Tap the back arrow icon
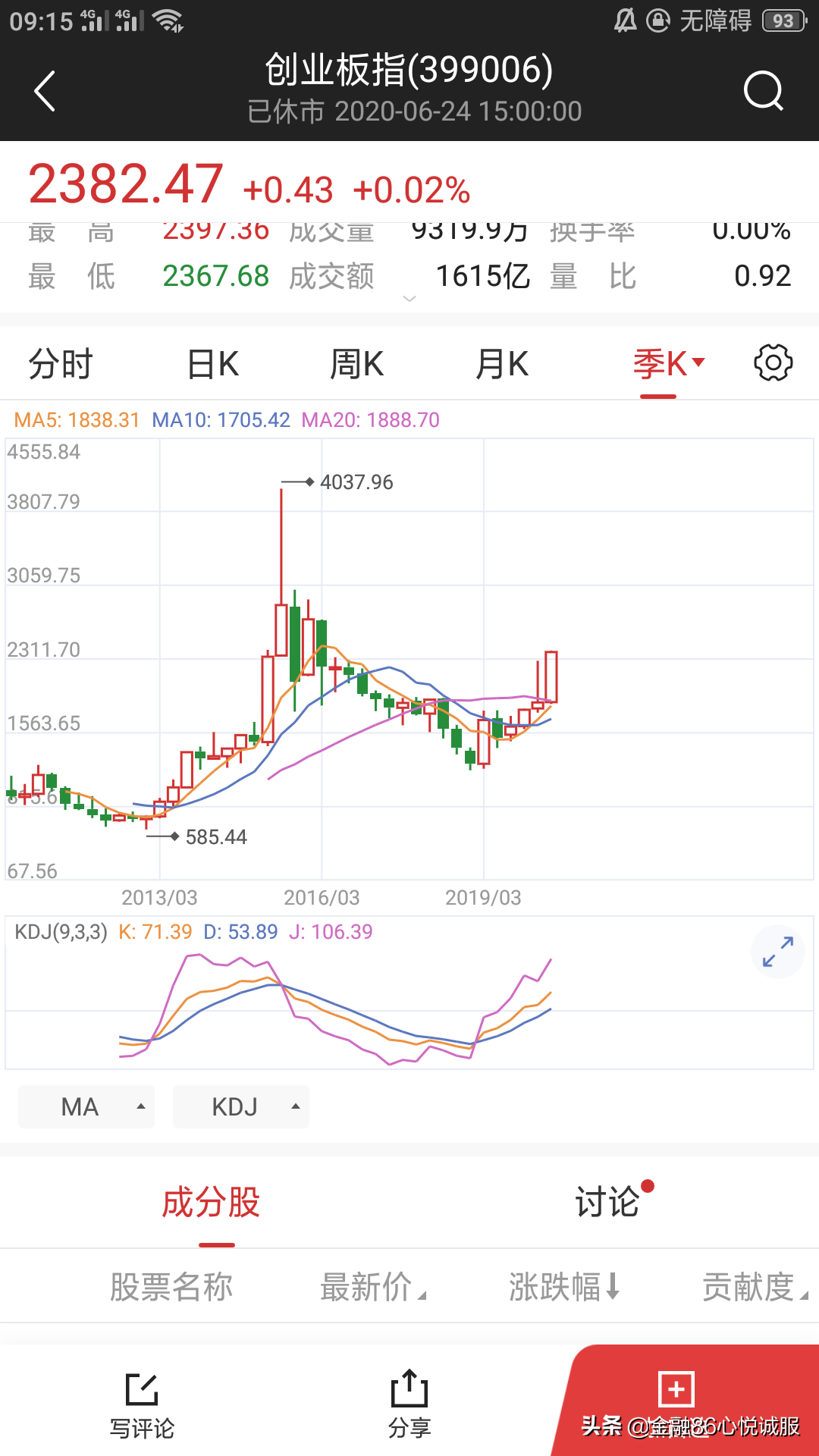This screenshot has height=1456, width=819. pos(45,91)
